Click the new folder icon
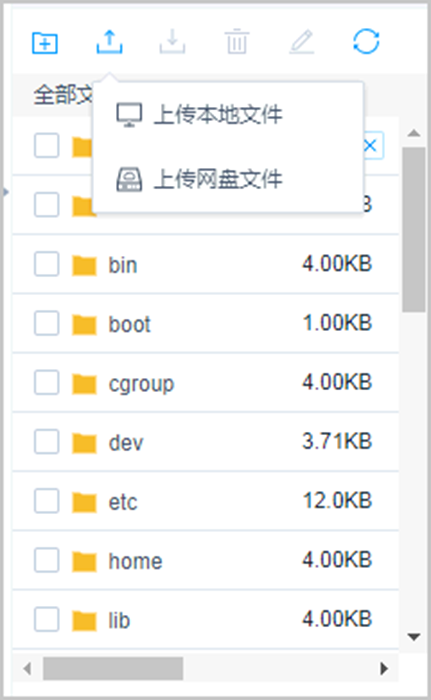 pyautogui.click(x=45, y=43)
